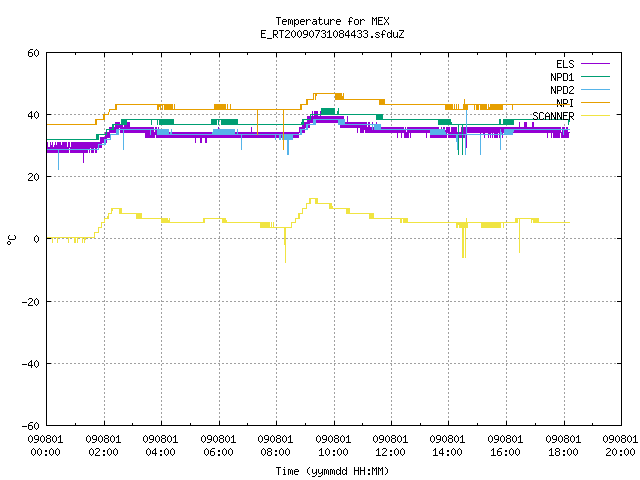Select the 20:00 time tick label
This screenshot has width=640, height=480.
click(x=620, y=452)
